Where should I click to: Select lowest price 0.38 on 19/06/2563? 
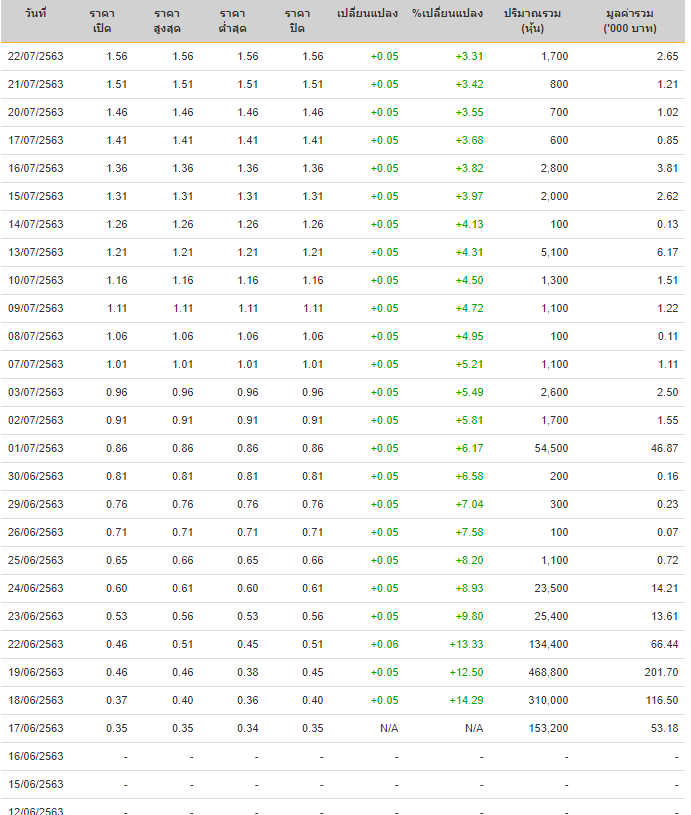coord(247,673)
